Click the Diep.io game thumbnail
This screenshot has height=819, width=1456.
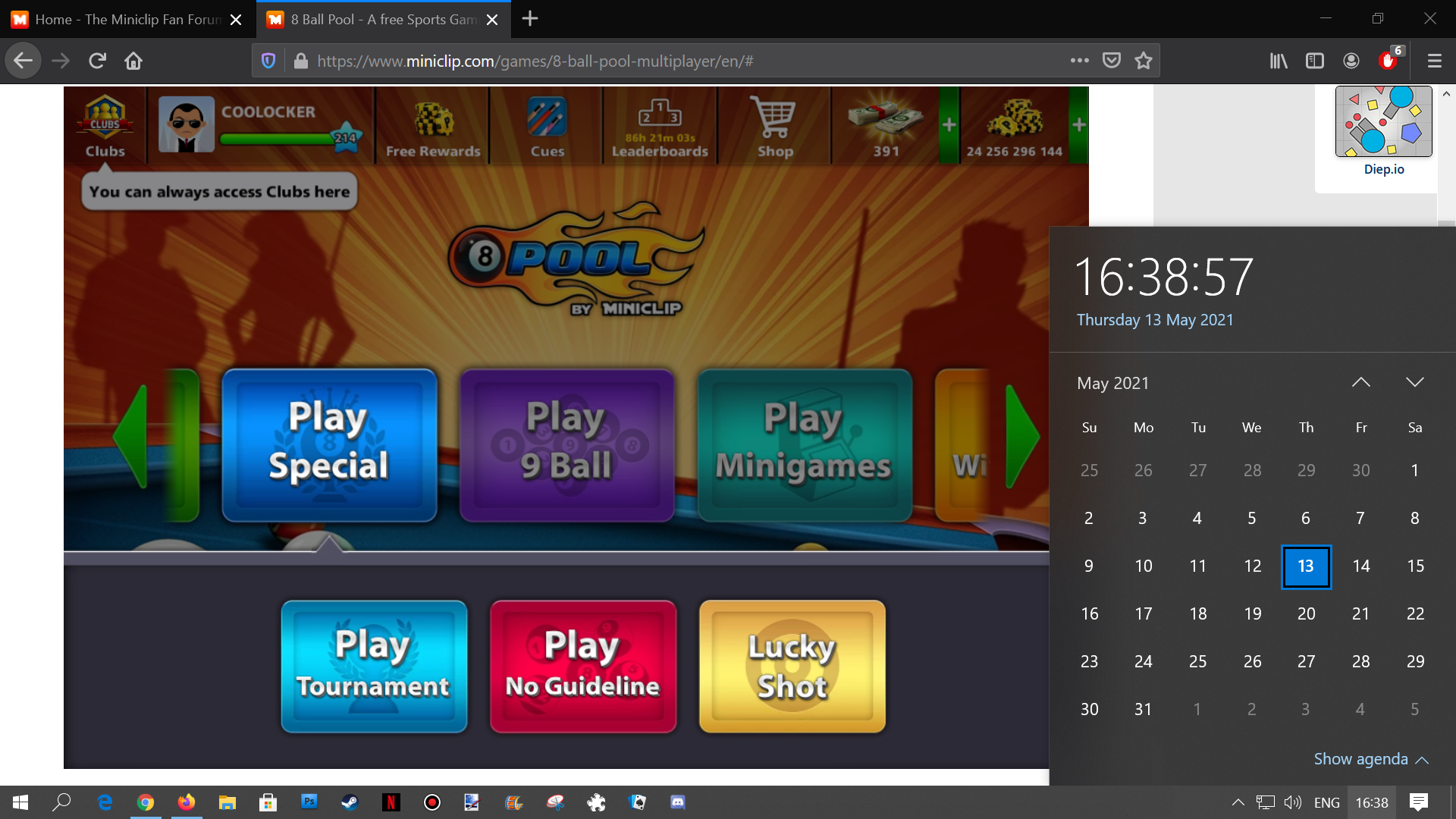click(1383, 122)
